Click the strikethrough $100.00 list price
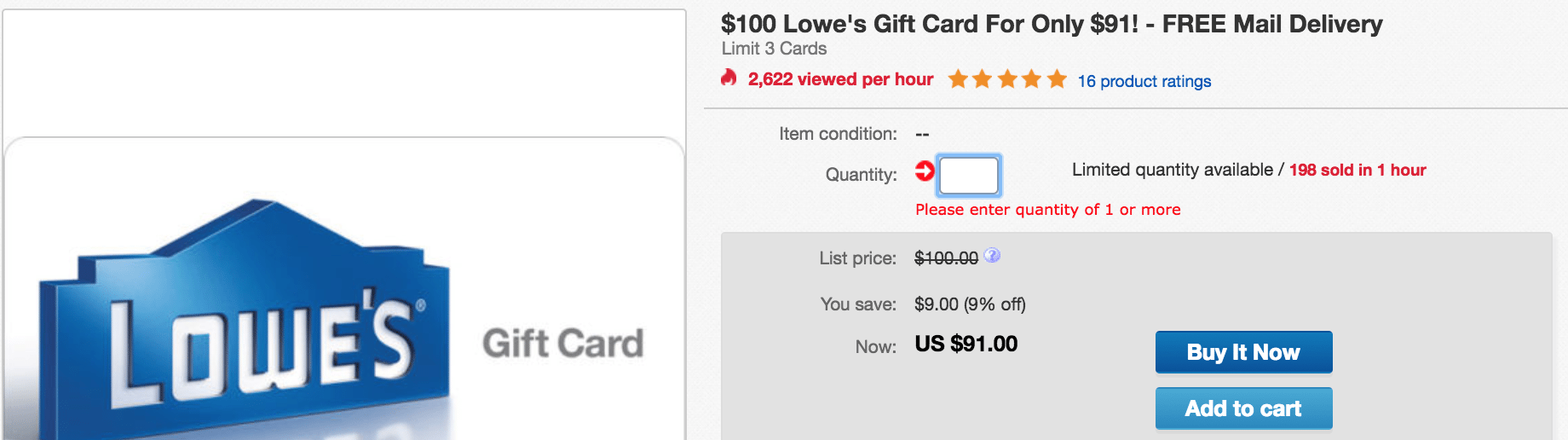1568x440 pixels. pyautogui.click(x=946, y=258)
